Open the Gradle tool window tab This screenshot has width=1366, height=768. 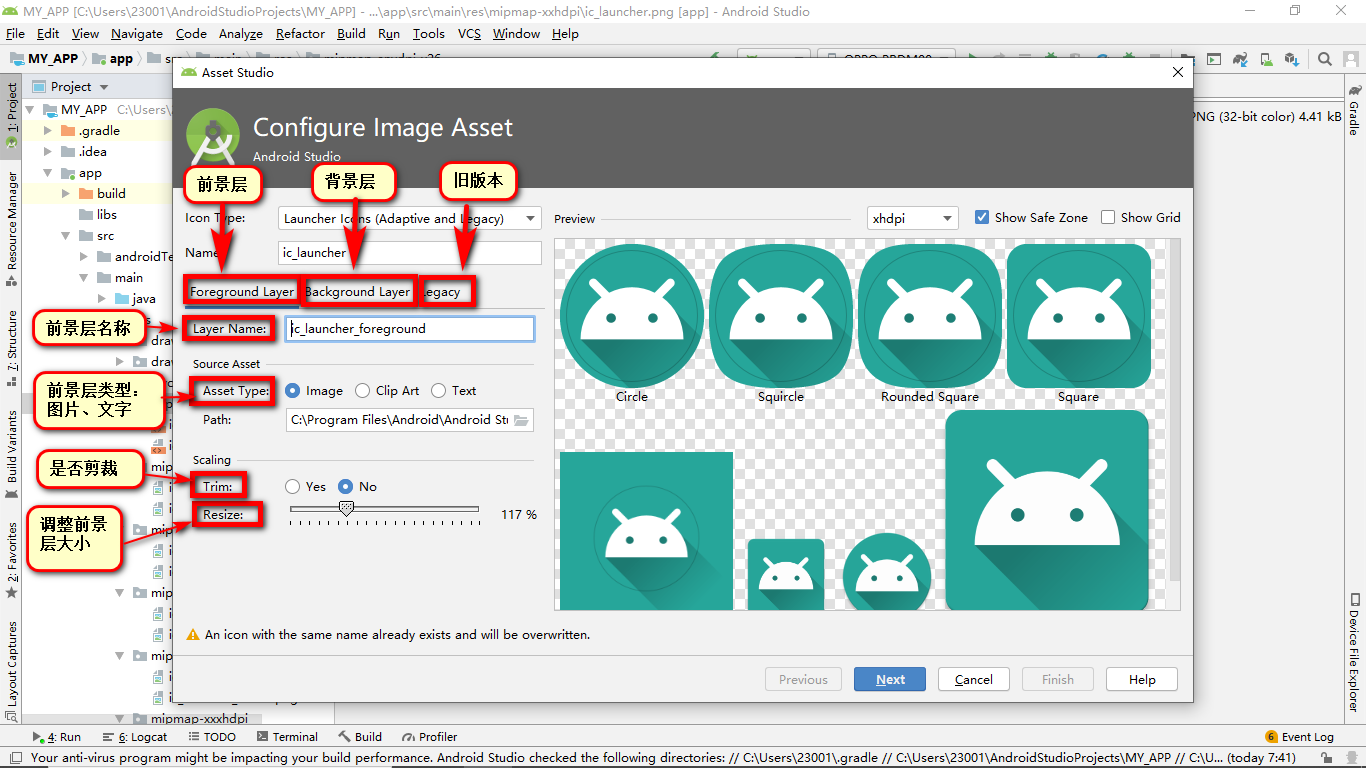[x=1354, y=111]
